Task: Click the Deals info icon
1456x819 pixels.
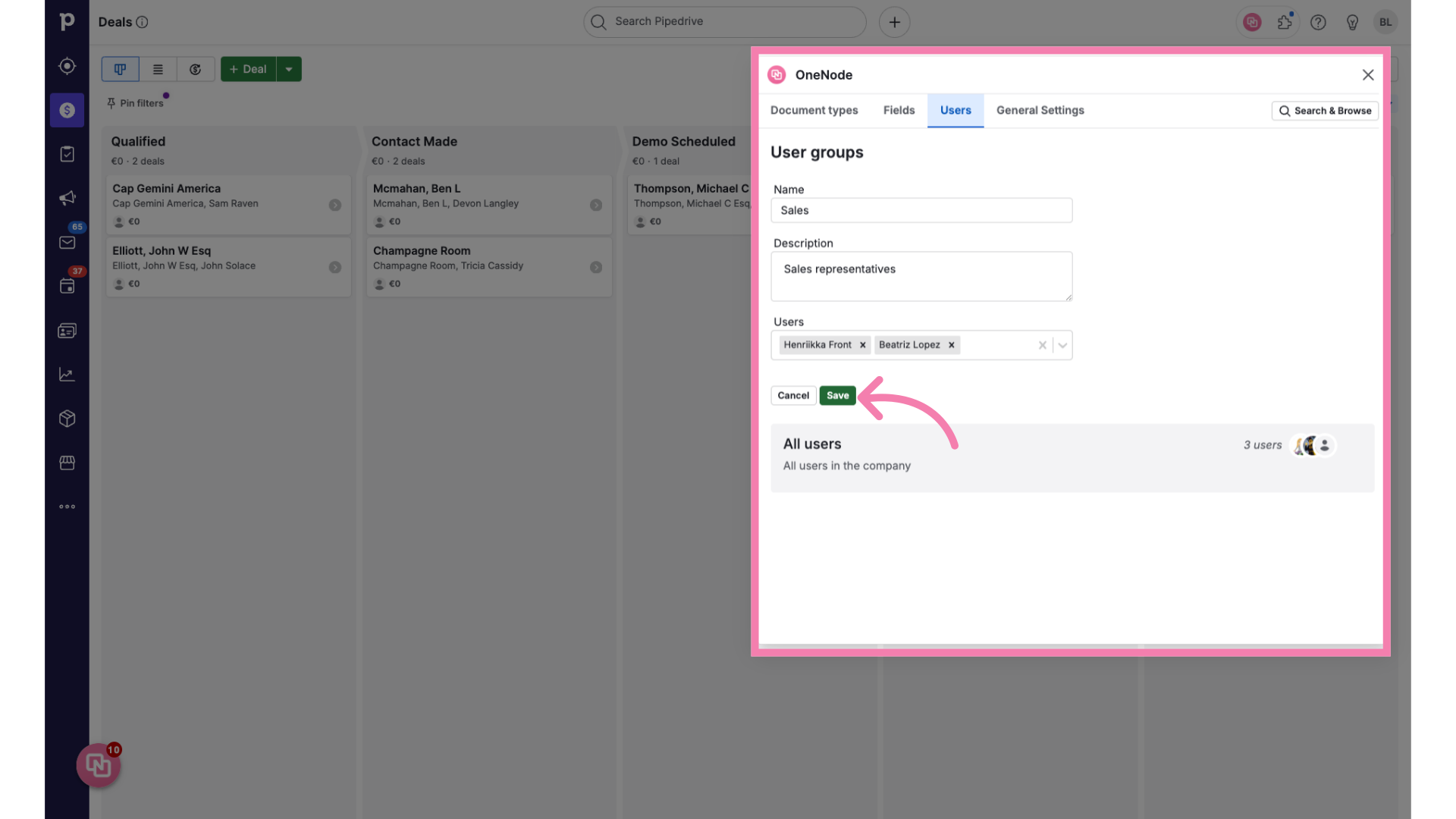Action: (142, 22)
